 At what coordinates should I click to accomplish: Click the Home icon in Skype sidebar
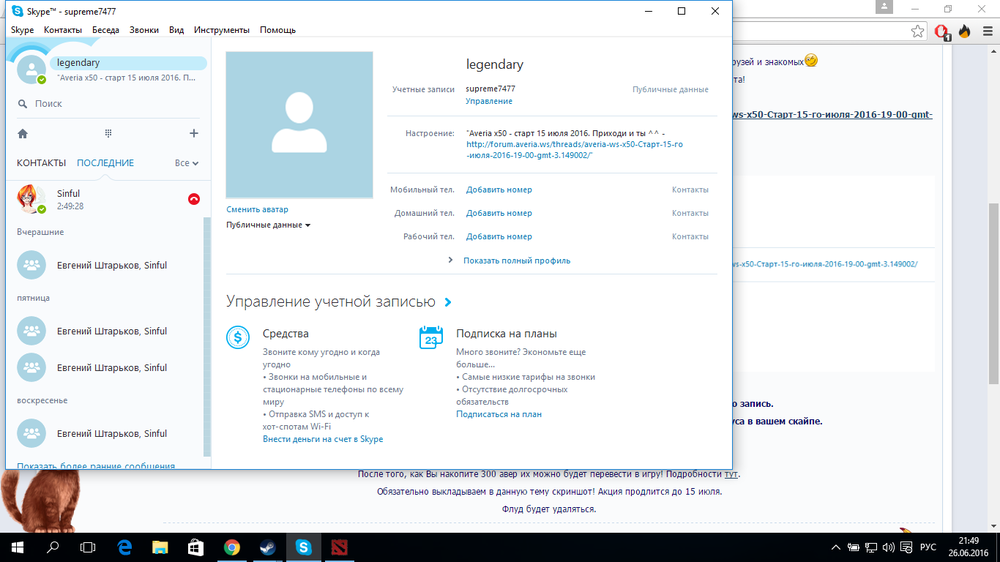coord(23,133)
